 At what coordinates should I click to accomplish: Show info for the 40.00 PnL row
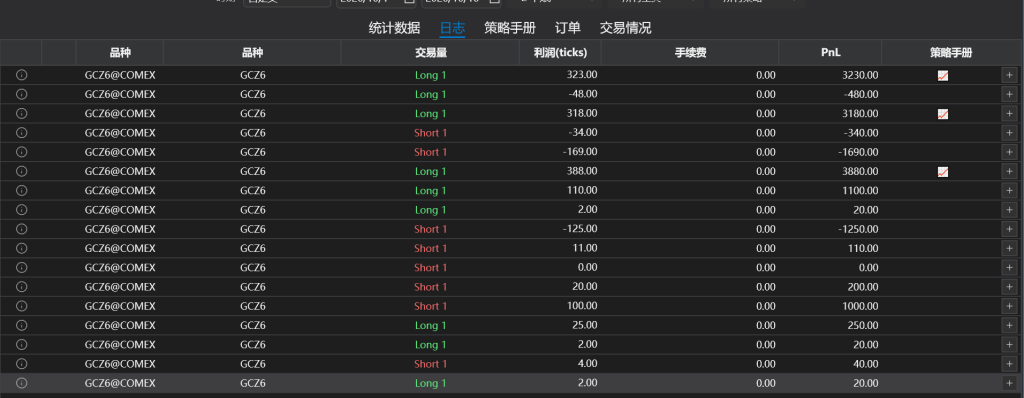coord(21,364)
